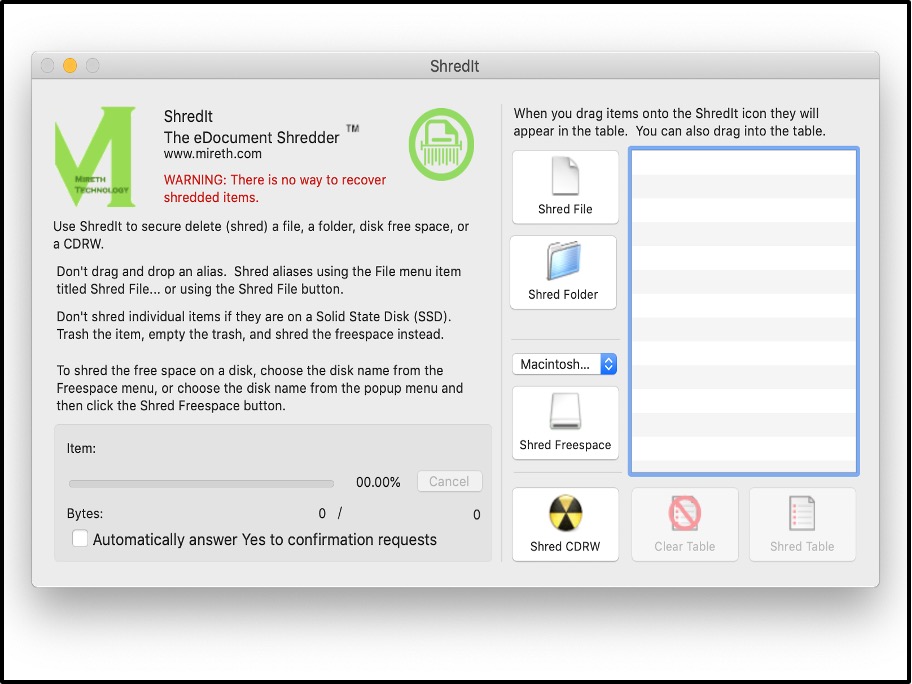Click the Shred File document icon button
The image size is (912, 684).
point(565,187)
